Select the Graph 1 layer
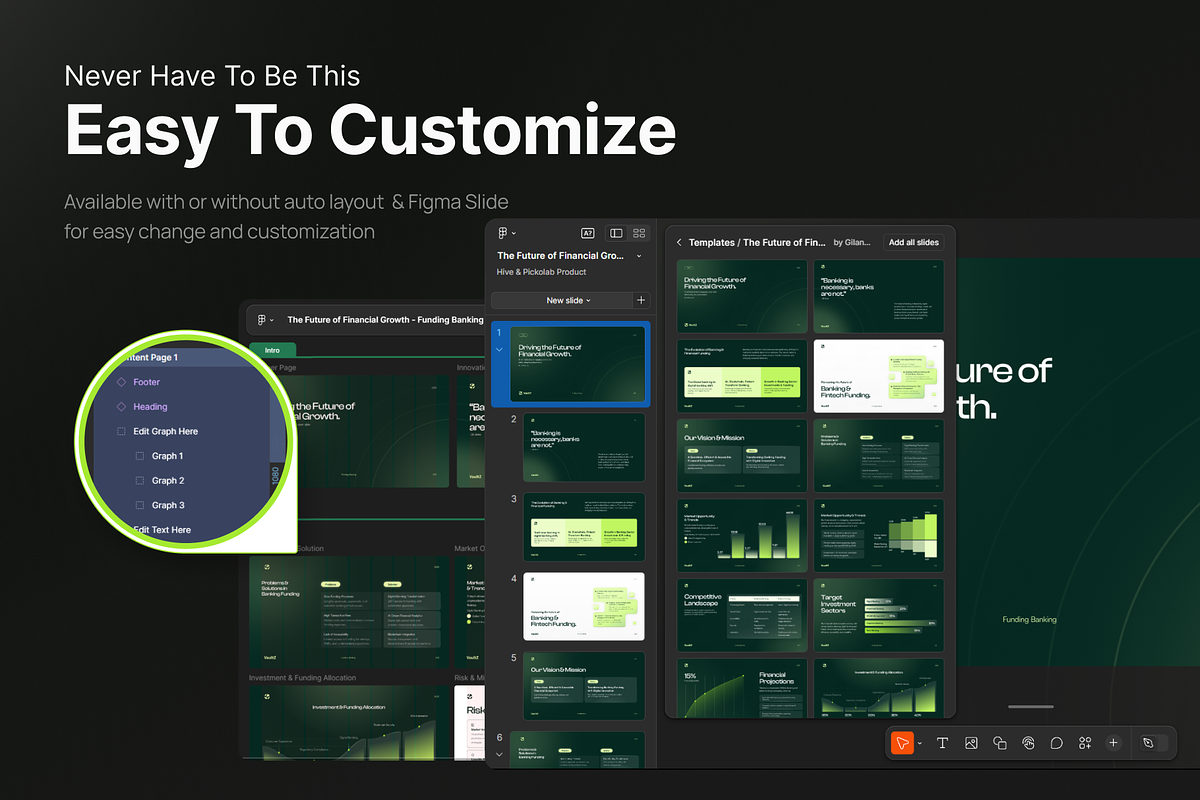This screenshot has width=1200, height=800. (168, 456)
